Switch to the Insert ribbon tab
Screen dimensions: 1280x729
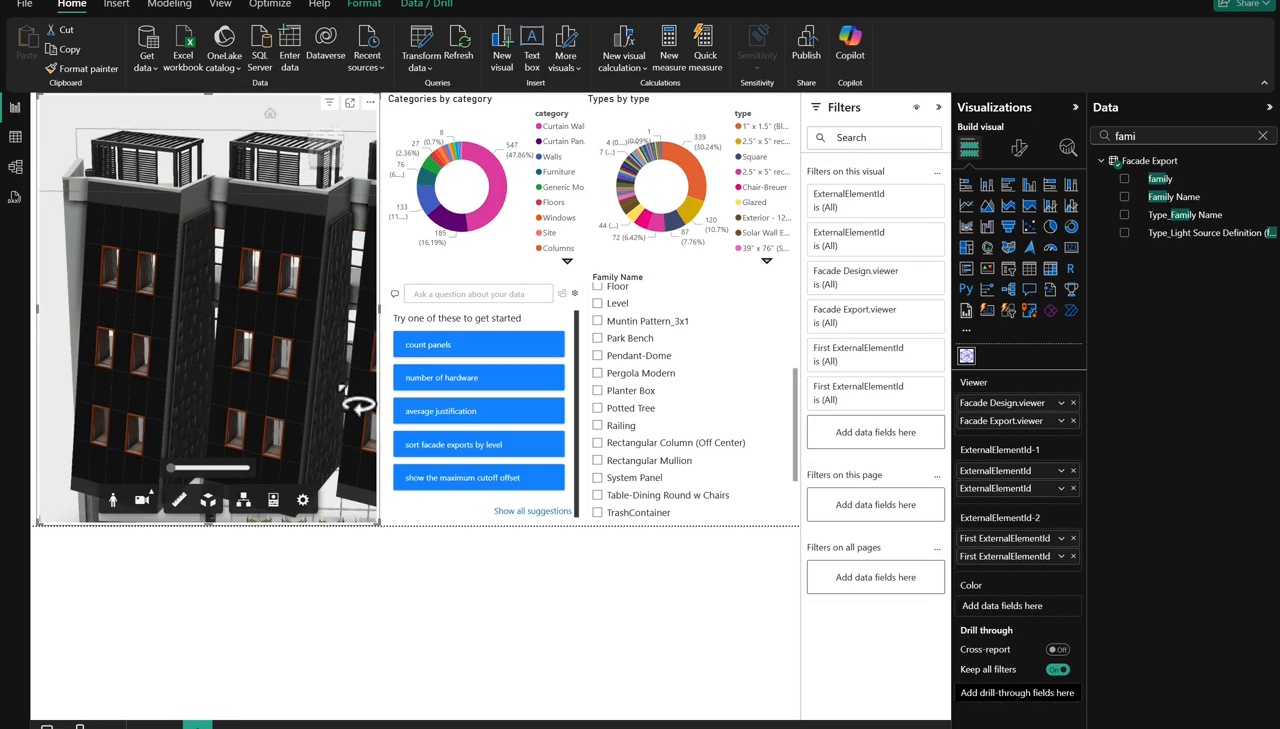[x=116, y=4]
